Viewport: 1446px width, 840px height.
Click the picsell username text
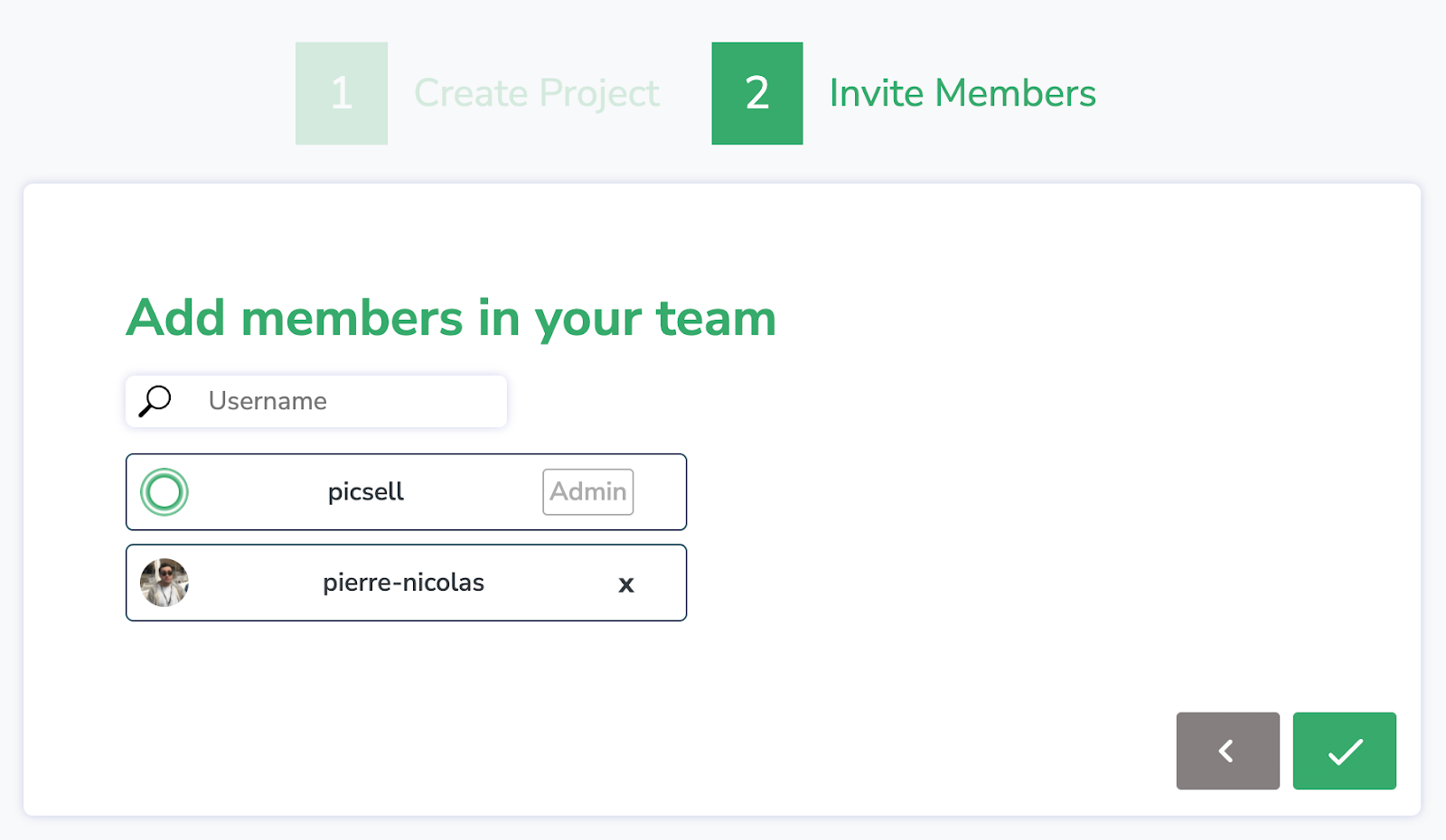point(366,492)
